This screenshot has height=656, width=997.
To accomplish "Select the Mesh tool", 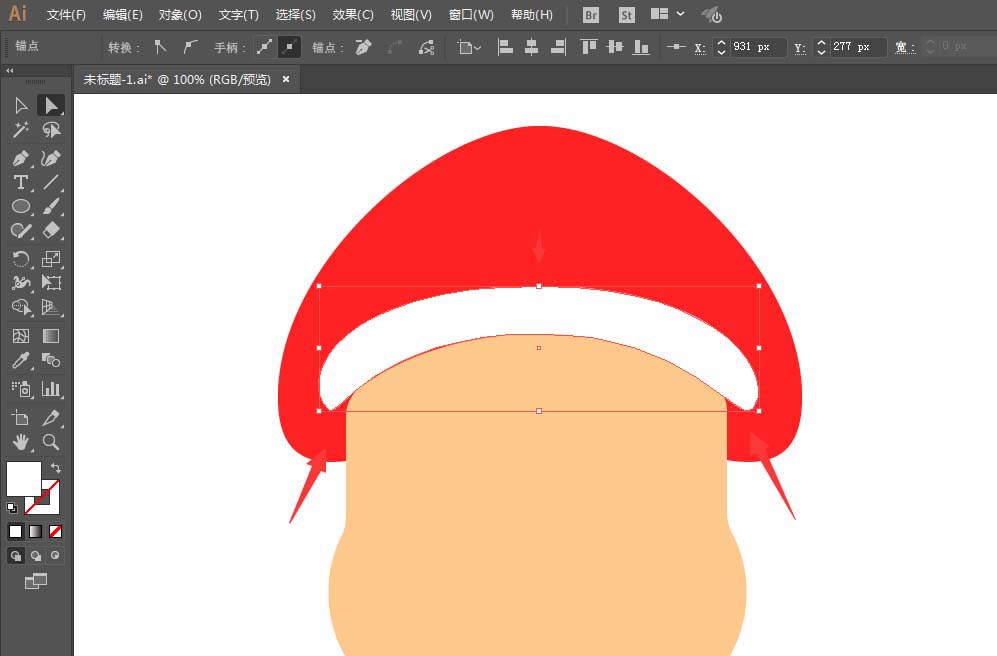I will click(x=21, y=336).
